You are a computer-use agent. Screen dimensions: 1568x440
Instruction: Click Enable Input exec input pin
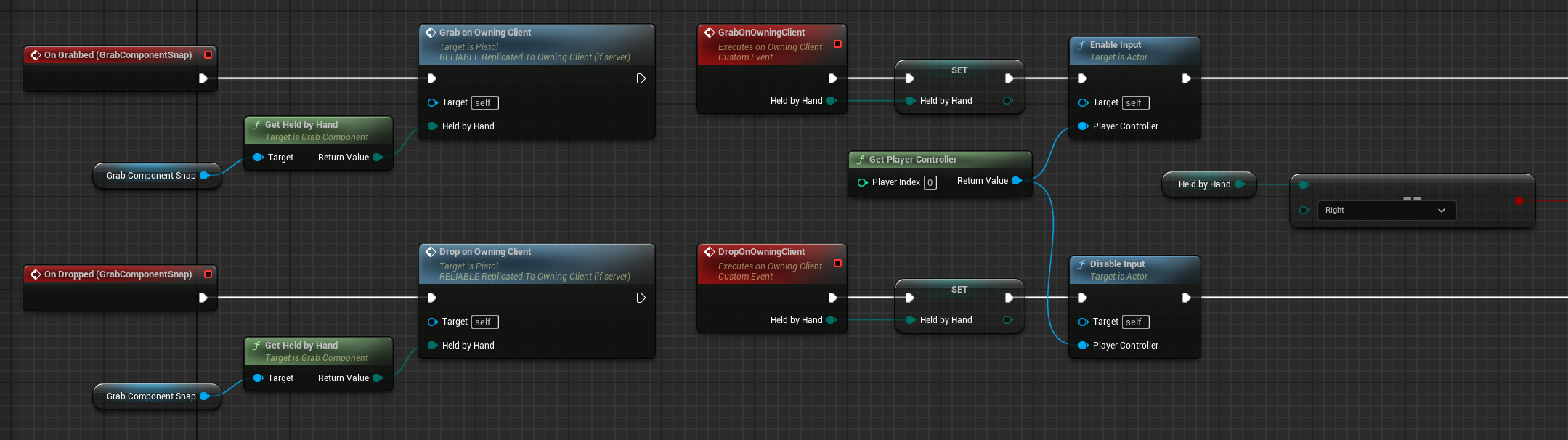point(1083,78)
